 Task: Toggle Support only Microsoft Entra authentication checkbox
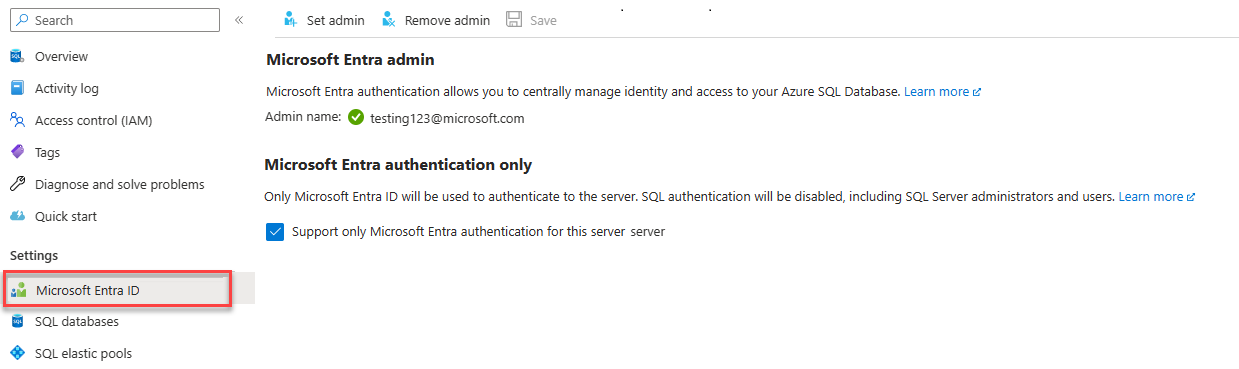[275, 231]
